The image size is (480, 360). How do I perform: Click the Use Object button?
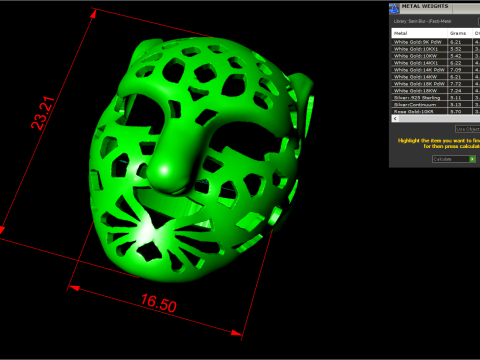[468, 129]
